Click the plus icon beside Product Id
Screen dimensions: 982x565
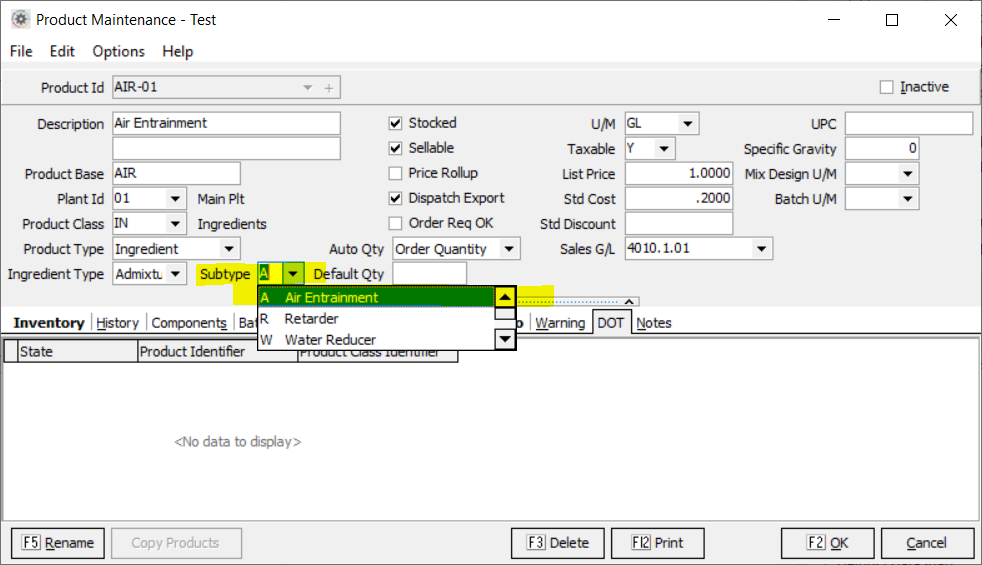click(x=329, y=88)
